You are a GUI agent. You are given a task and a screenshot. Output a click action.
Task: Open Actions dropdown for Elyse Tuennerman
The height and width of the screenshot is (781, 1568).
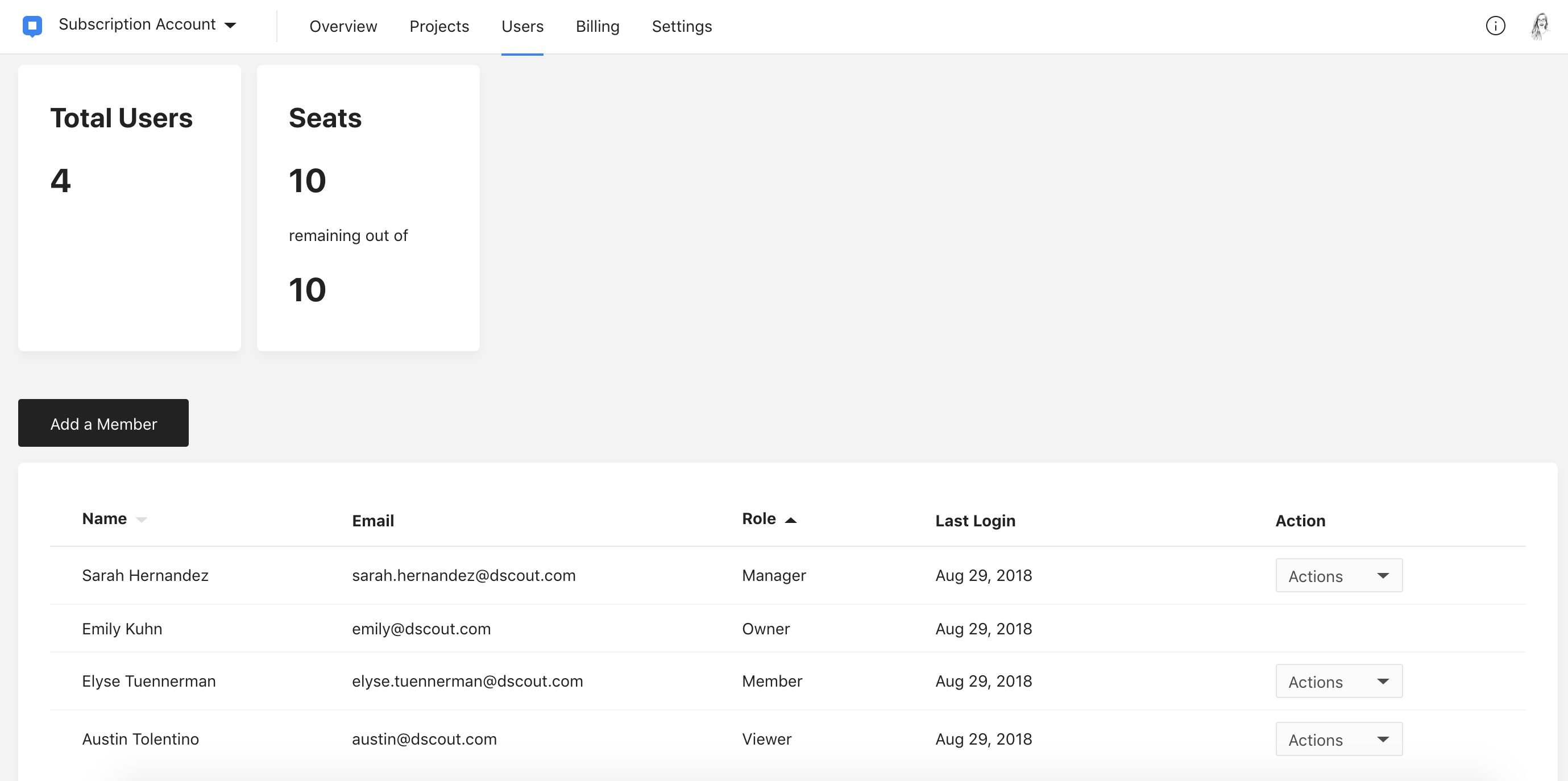[x=1338, y=681]
